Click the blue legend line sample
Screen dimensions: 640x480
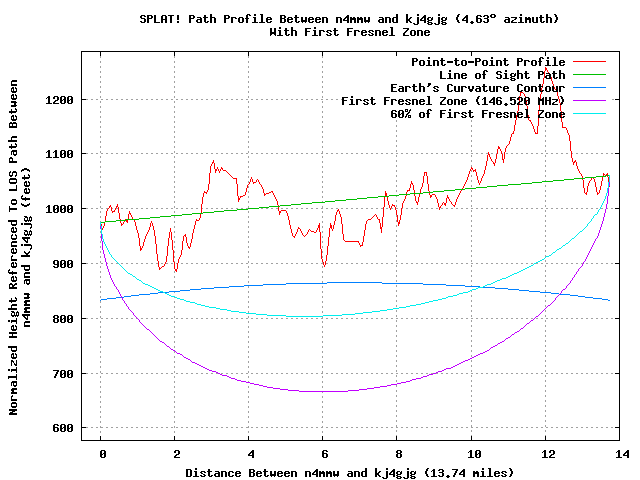[x=589, y=88]
